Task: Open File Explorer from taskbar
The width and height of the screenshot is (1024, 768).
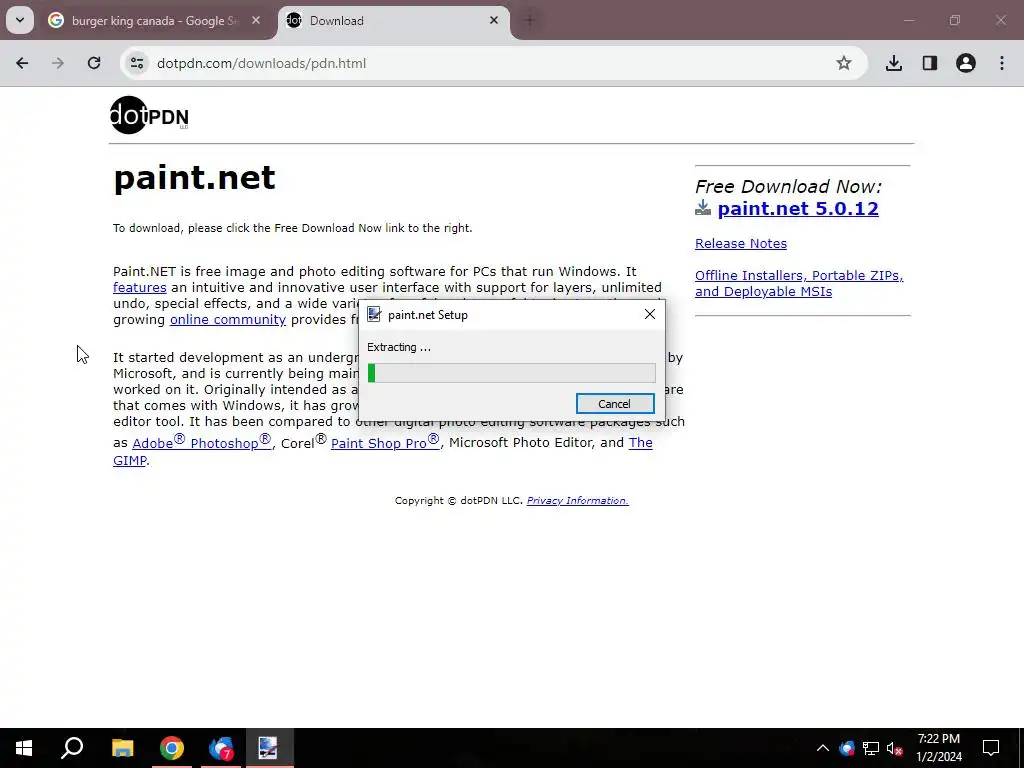Action: [x=122, y=748]
